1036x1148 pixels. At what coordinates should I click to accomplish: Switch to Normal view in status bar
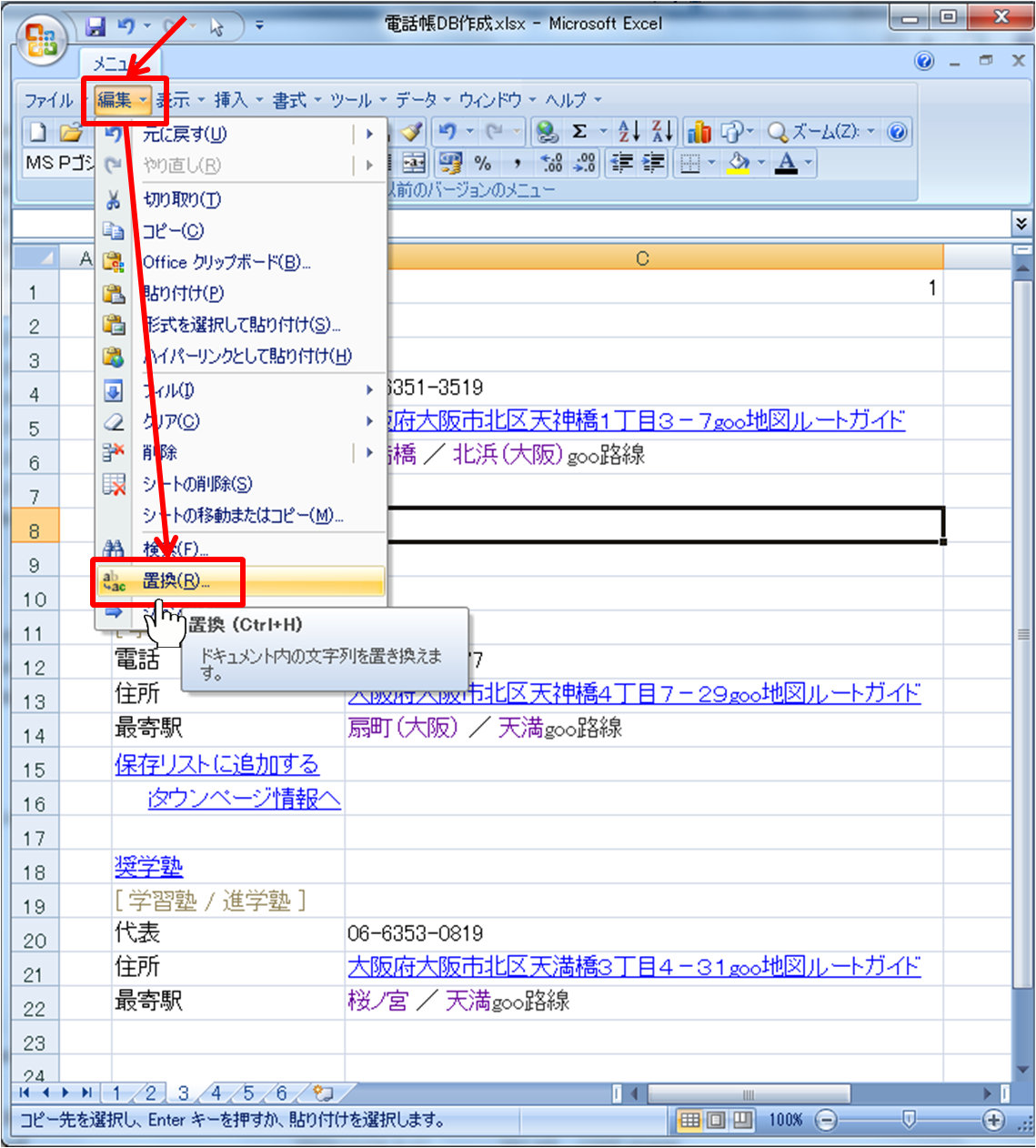tap(690, 1120)
